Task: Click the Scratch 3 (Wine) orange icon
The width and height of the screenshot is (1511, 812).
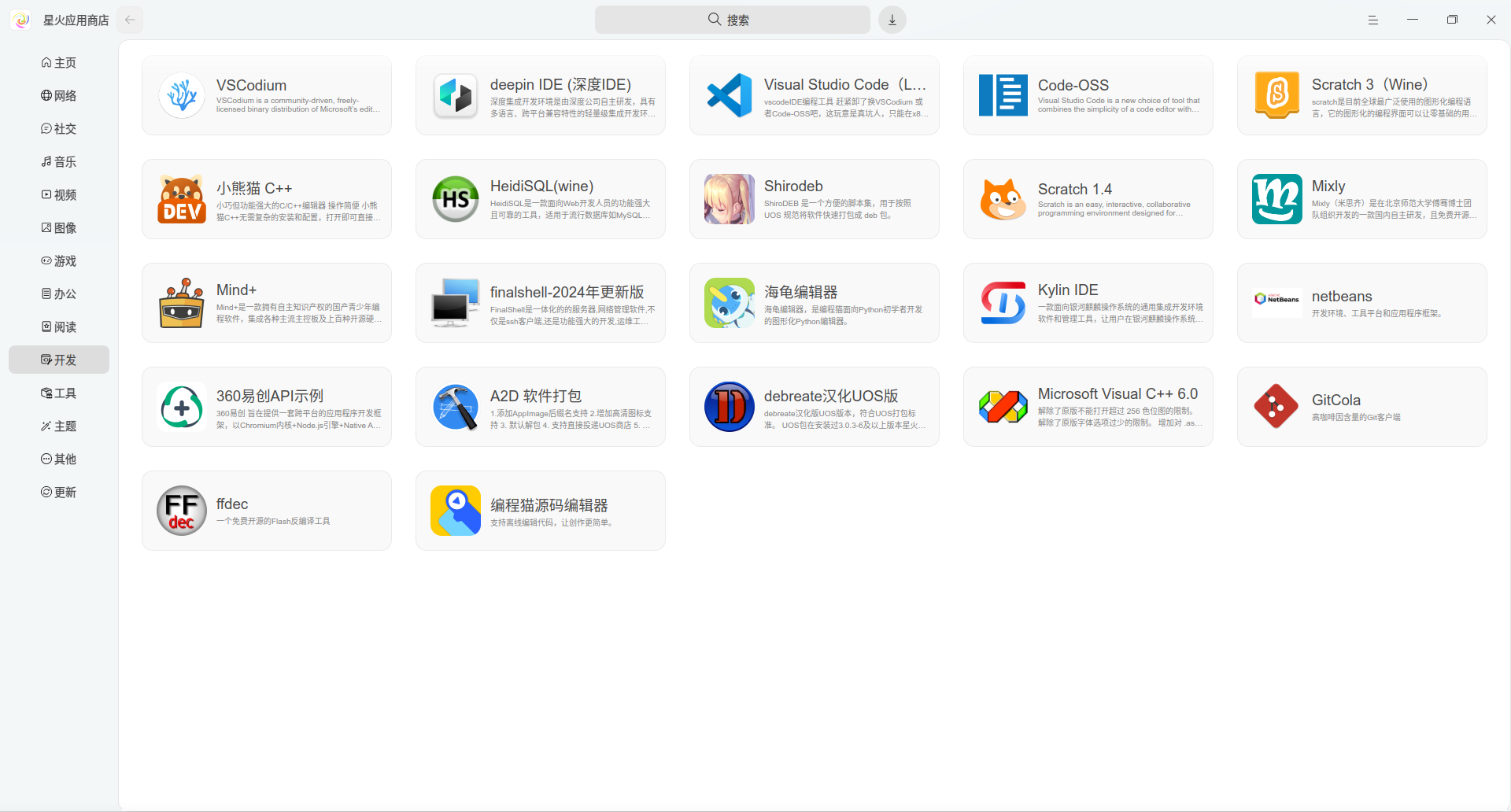Action: click(1277, 95)
